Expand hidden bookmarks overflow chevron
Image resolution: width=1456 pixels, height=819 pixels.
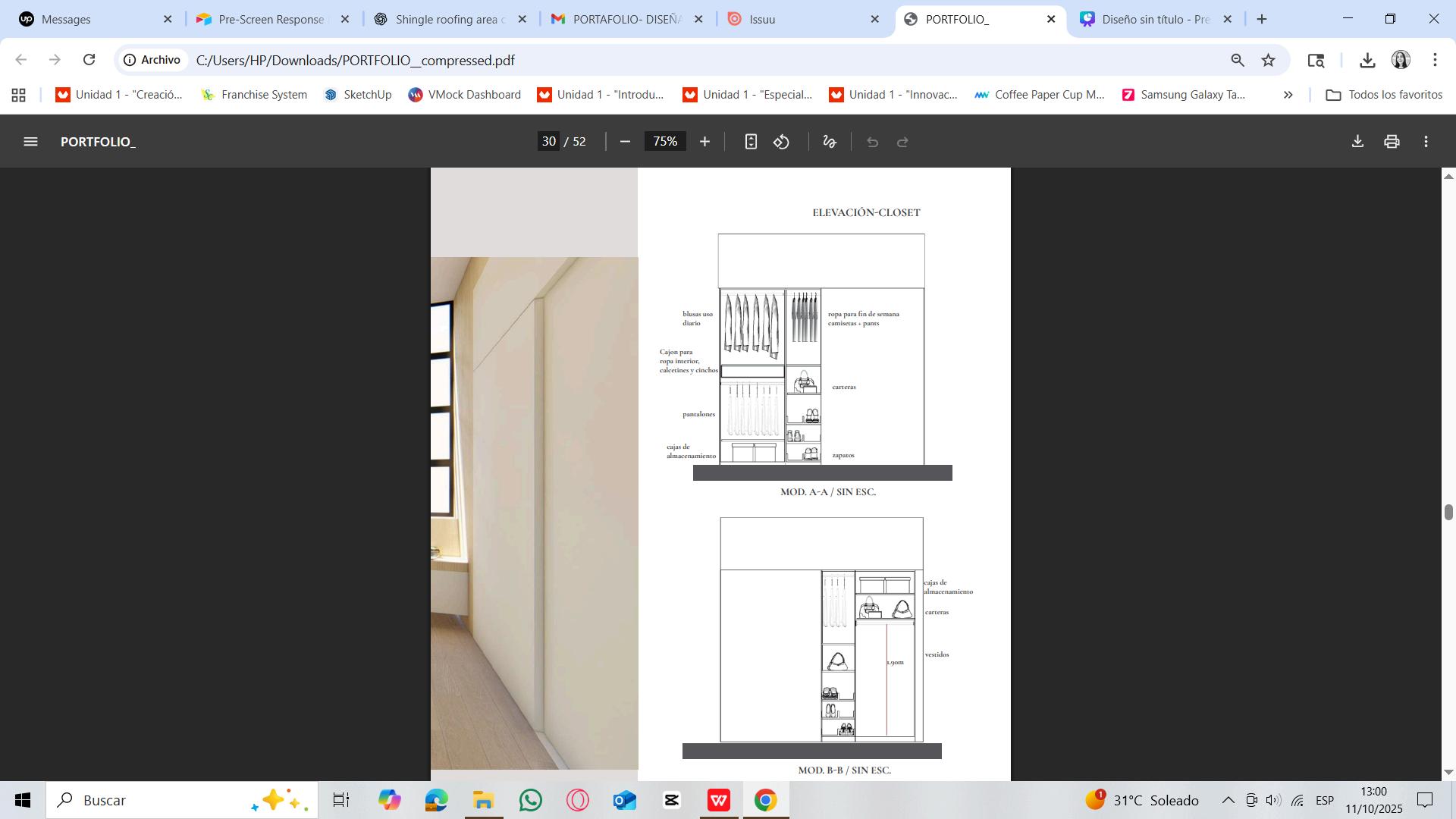[x=1288, y=95]
